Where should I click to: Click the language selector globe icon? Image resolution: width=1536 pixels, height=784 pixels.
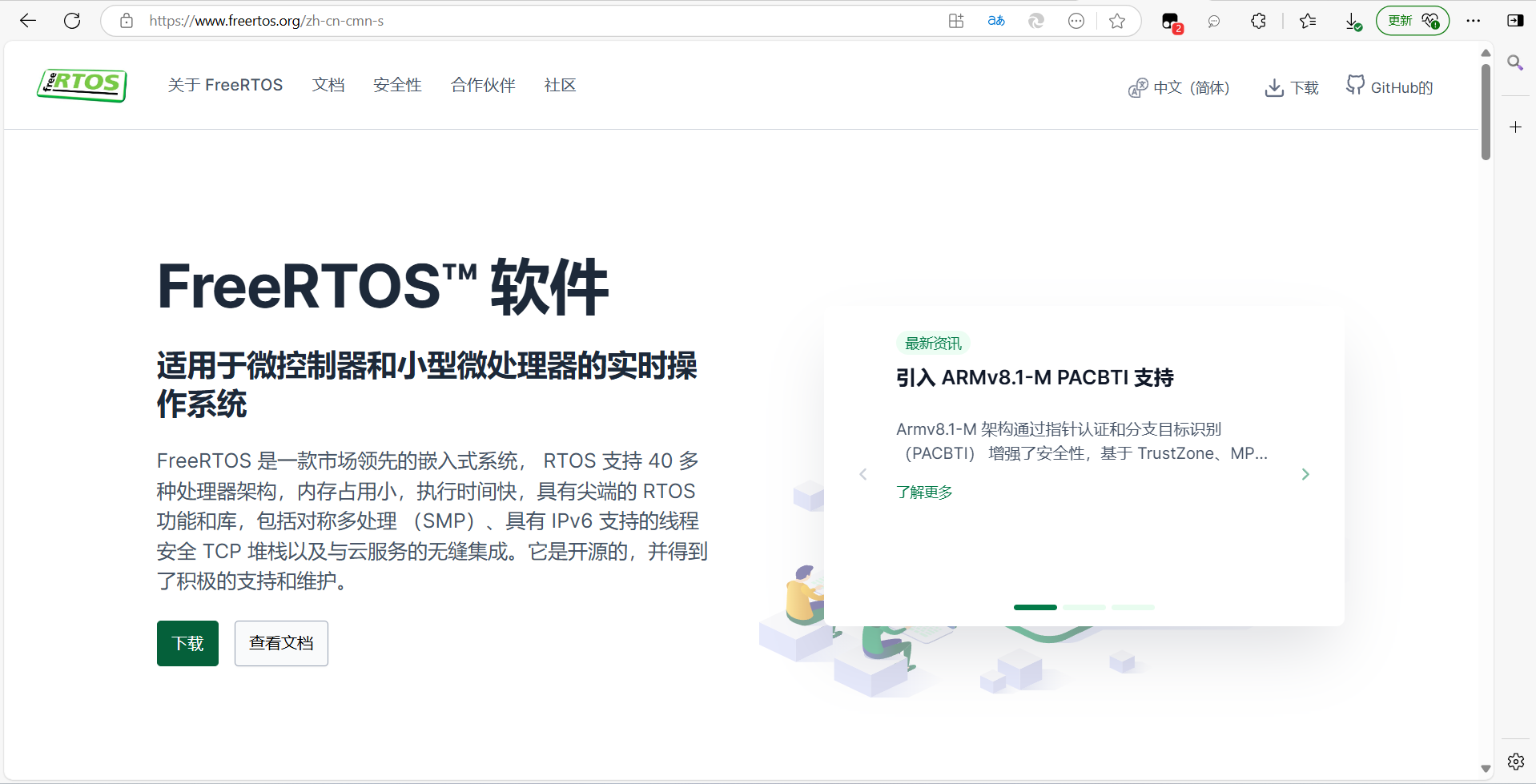click(1138, 88)
